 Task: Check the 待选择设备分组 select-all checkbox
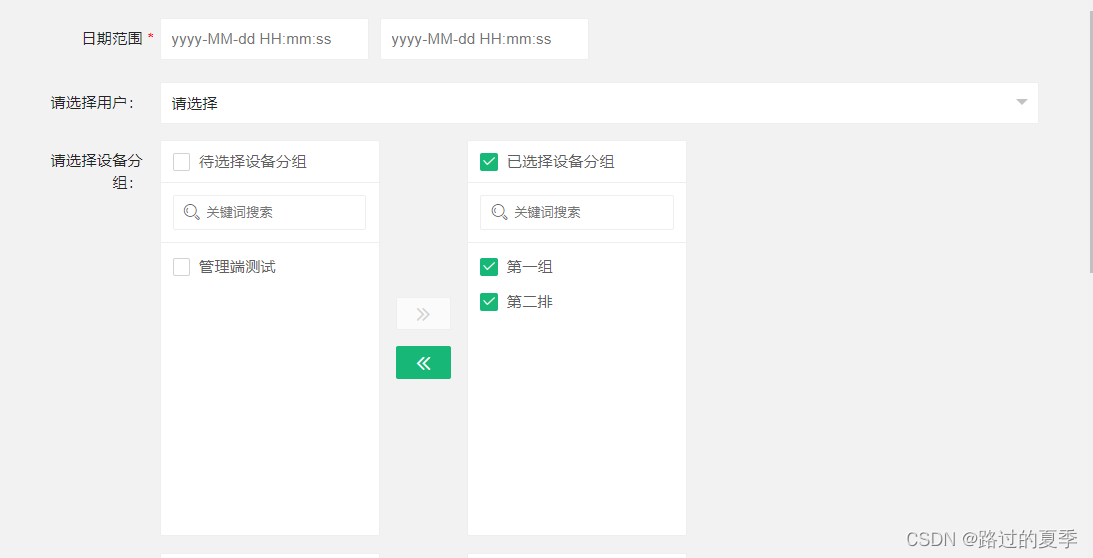coord(181,162)
